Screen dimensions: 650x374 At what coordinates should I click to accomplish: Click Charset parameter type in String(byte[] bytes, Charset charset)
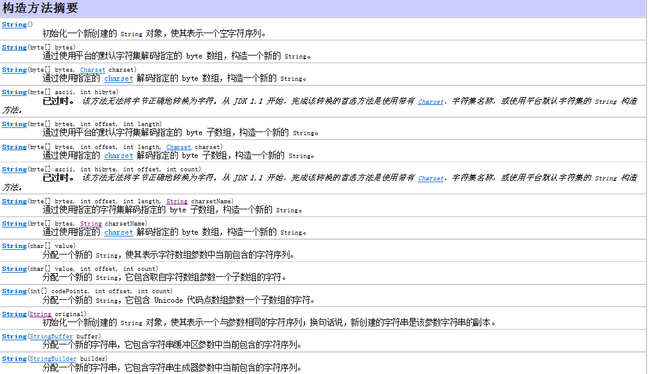pos(92,70)
